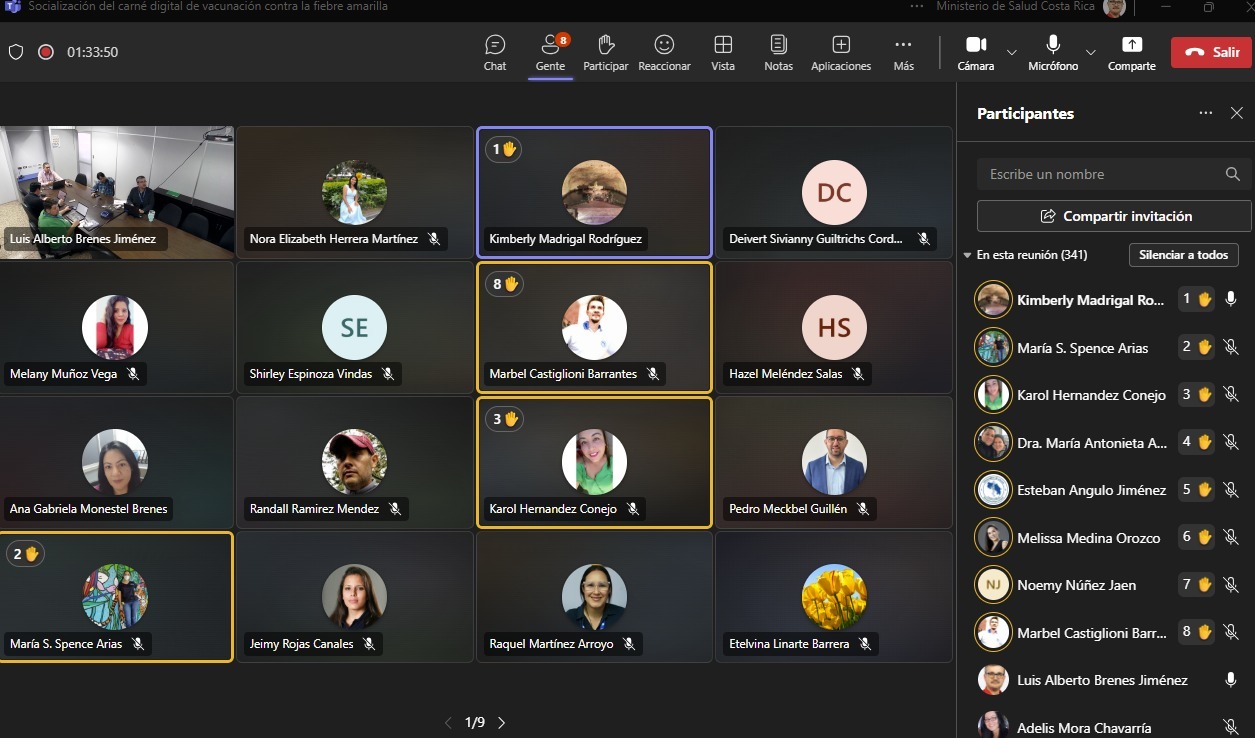Click Marbel Castiglioni mic in participants list
1255x738 pixels.
pyautogui.click(x=1231, y=632)
